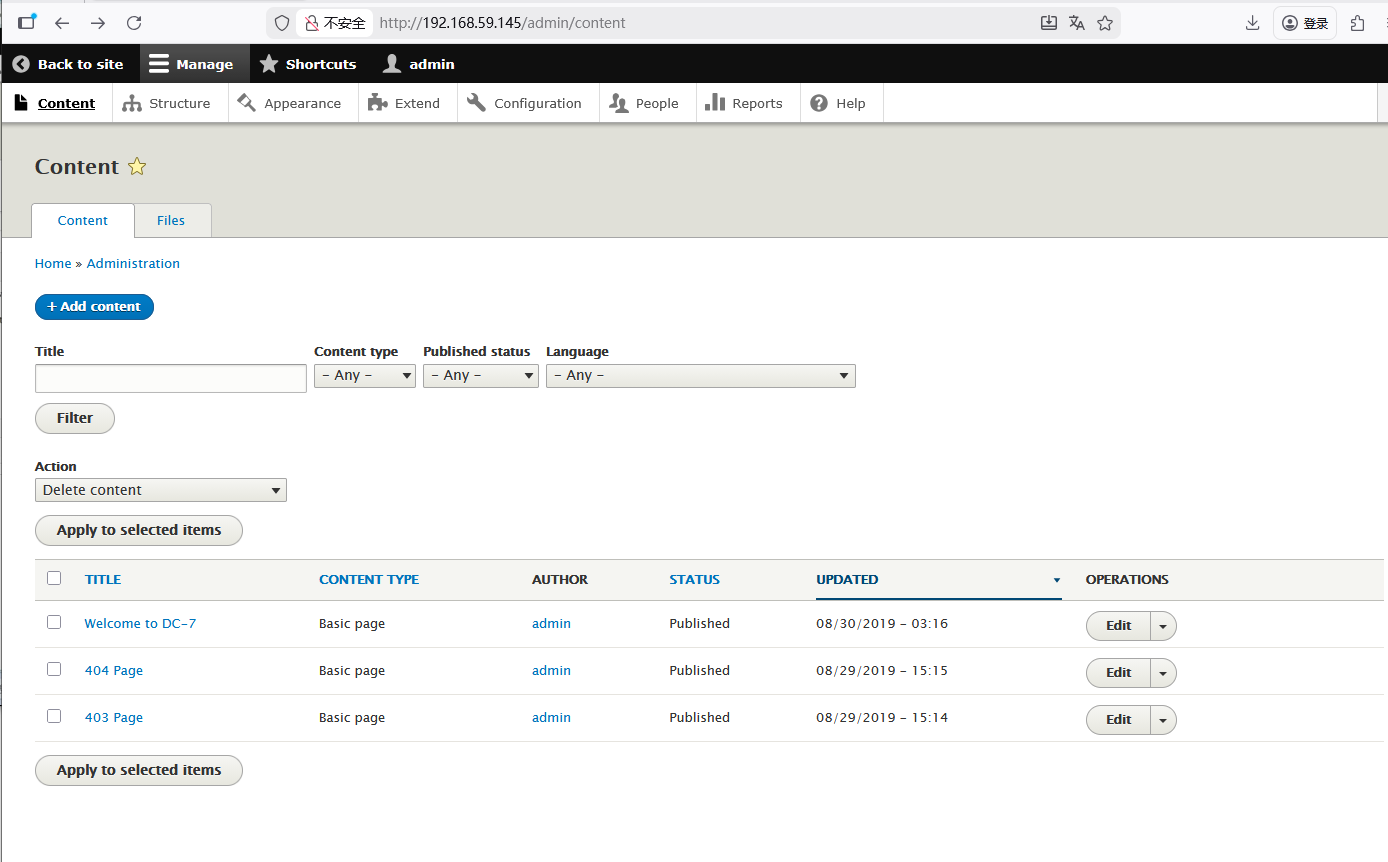Click the Add content button

click(x=94, y=306)
